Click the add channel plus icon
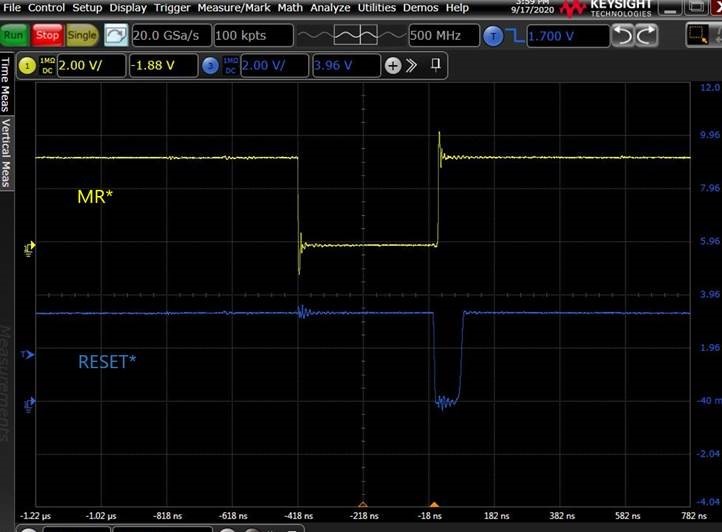Image resolution: width=722 pixels, height=532 pixels. [x=393, y=66]
